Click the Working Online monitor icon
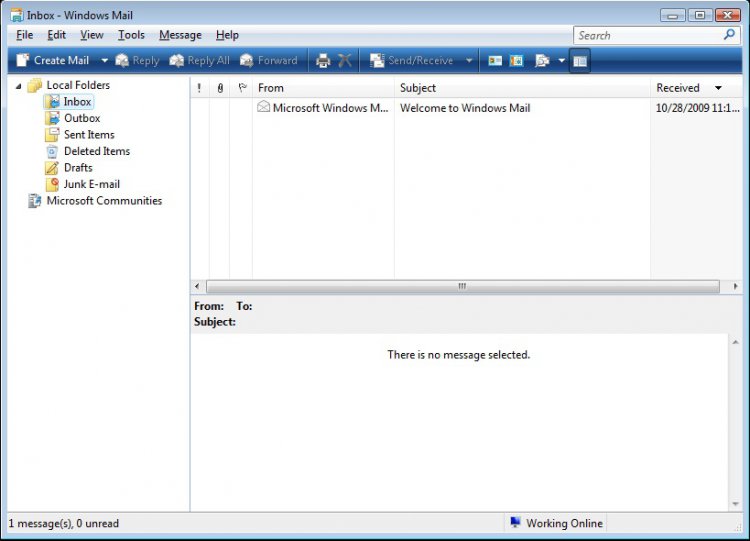 (515, 522)
